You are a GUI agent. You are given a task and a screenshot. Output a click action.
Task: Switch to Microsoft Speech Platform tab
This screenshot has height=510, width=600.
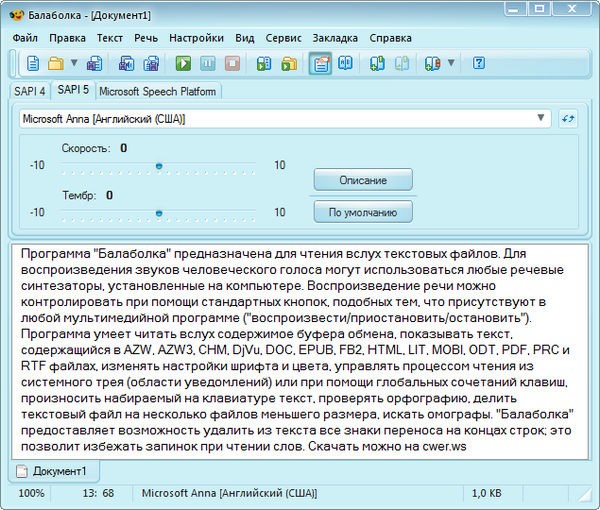tap(158, 91)
